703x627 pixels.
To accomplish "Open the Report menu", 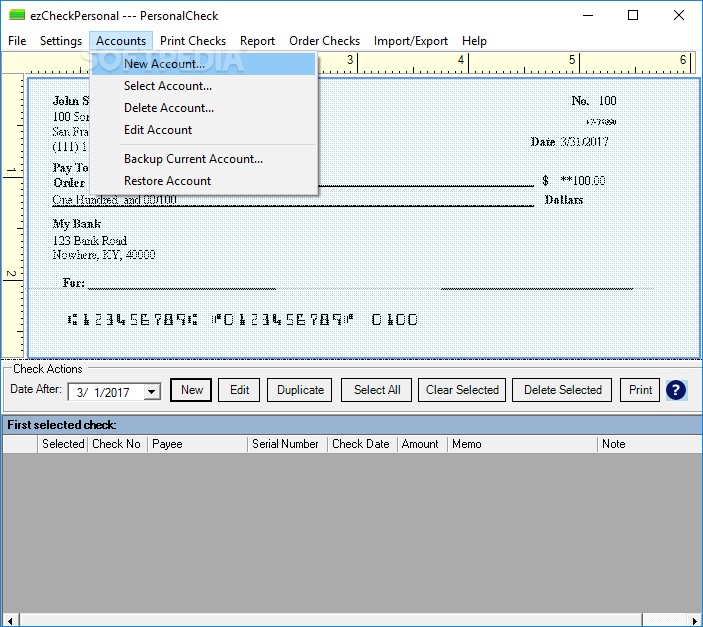I will click(x=257, y=41).
